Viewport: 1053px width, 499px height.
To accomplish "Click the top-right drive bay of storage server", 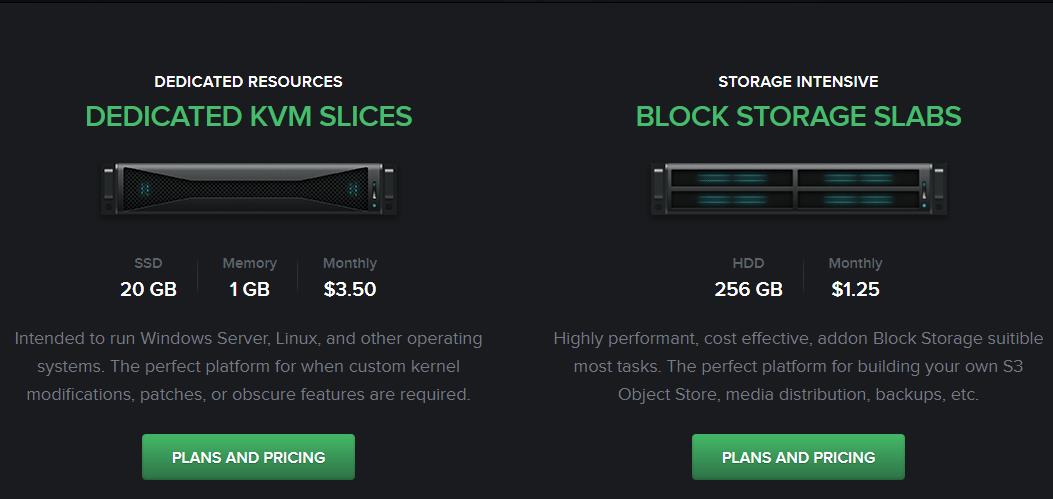I will pyautogui.click(x=858, y=178).
